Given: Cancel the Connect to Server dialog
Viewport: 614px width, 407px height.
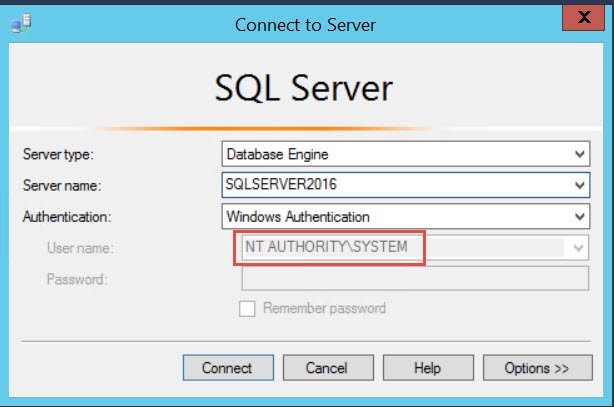Looking at the screenshot, I should pyautogui.click(x=328, y=367).
